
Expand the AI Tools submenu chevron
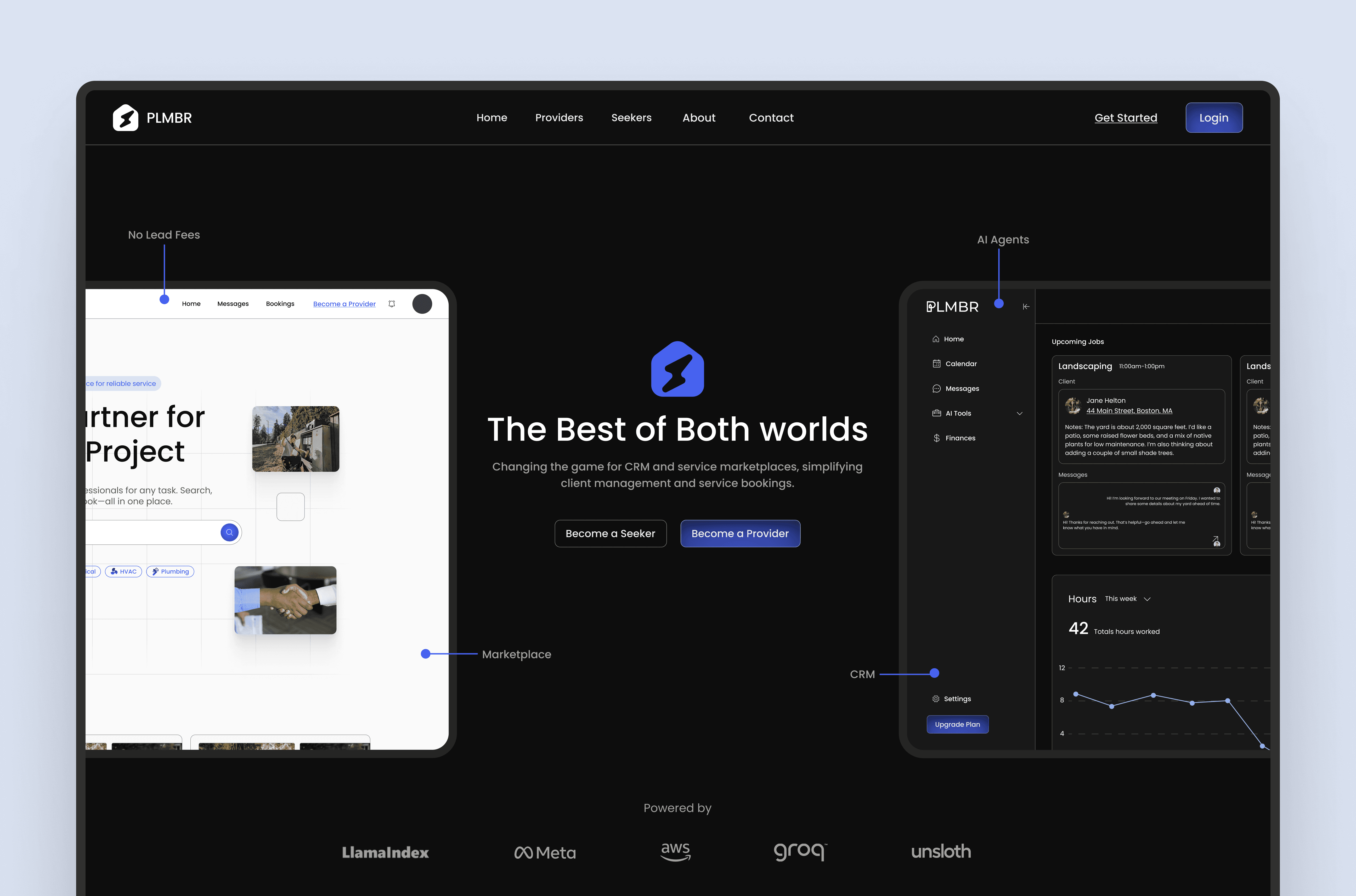pyautogui.click(x=1019, y=414)
